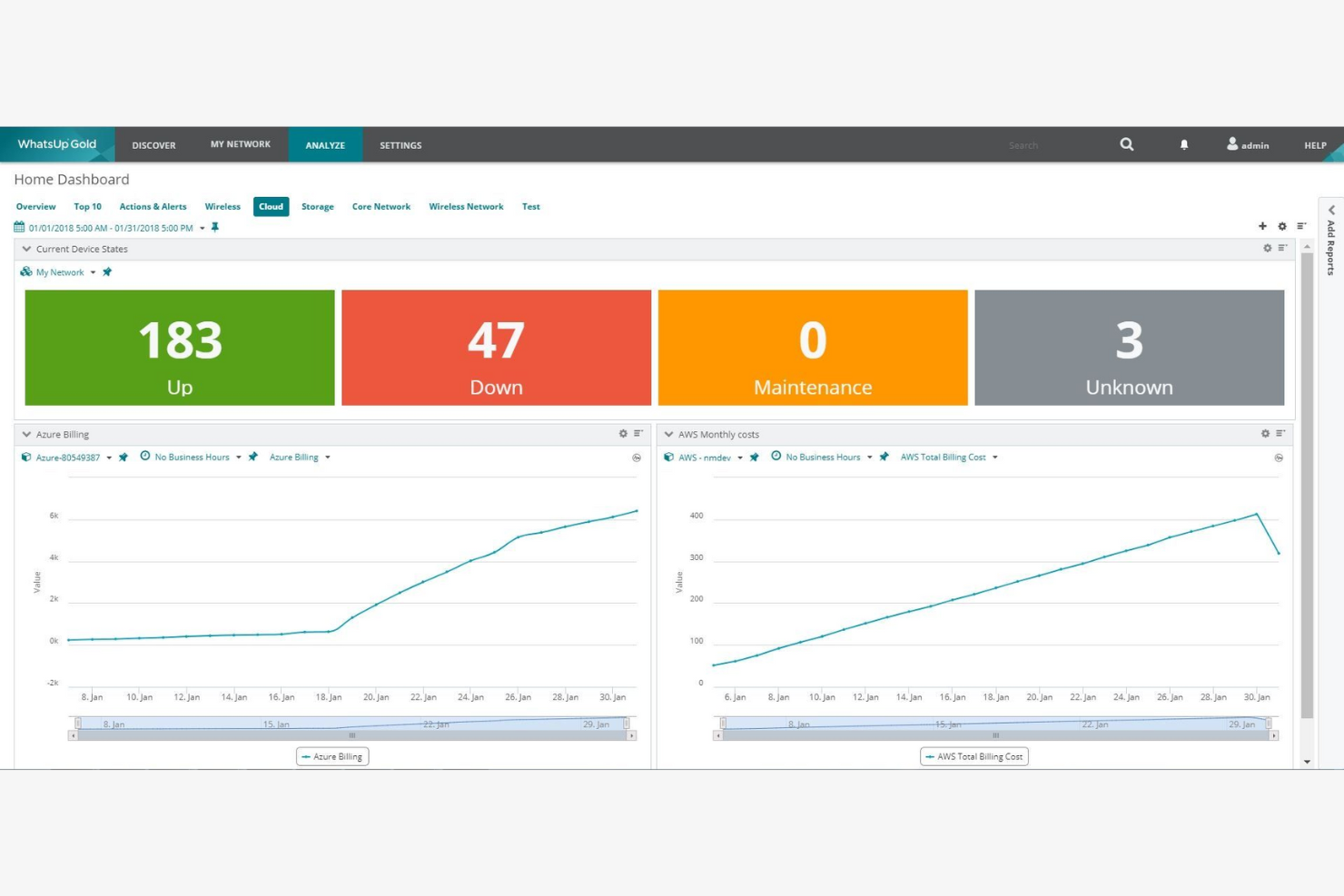This screenshot has height=896, width=1344.
Task: Click AWS chart export icon
Action: point(1279,458)
